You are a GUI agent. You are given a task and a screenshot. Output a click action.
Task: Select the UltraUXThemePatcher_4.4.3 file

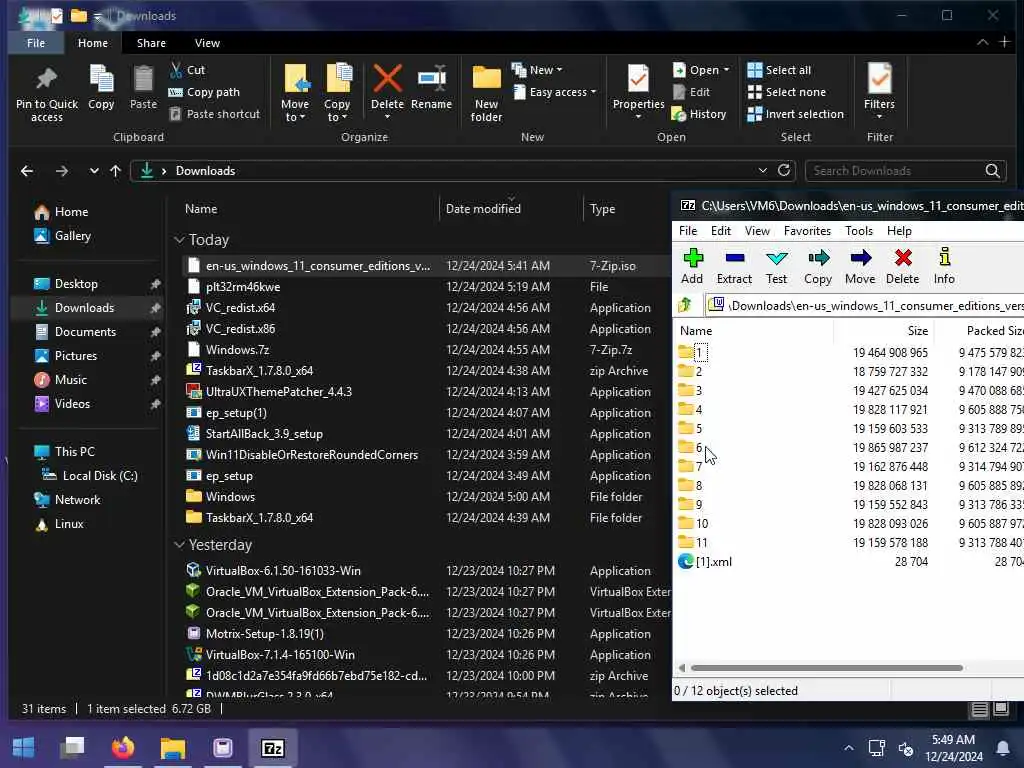click(x=278, y=392)
